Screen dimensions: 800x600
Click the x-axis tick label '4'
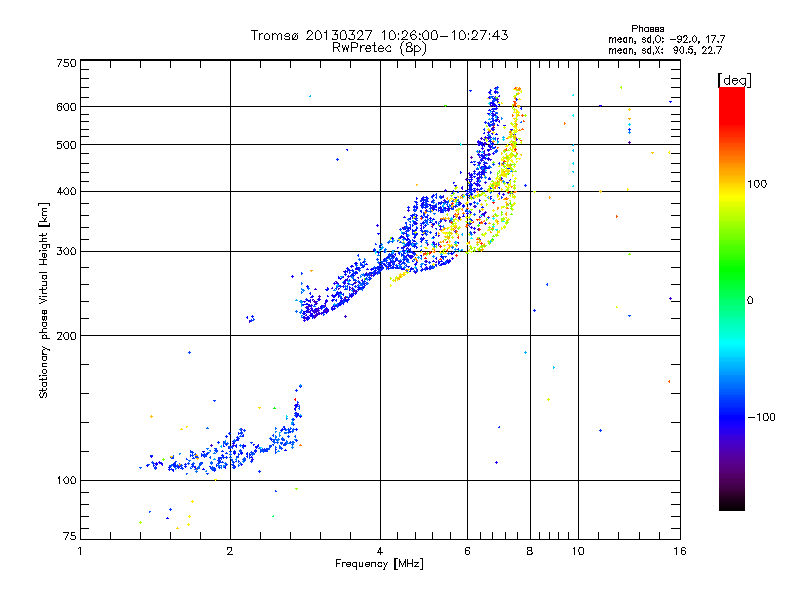coord(380,551)
